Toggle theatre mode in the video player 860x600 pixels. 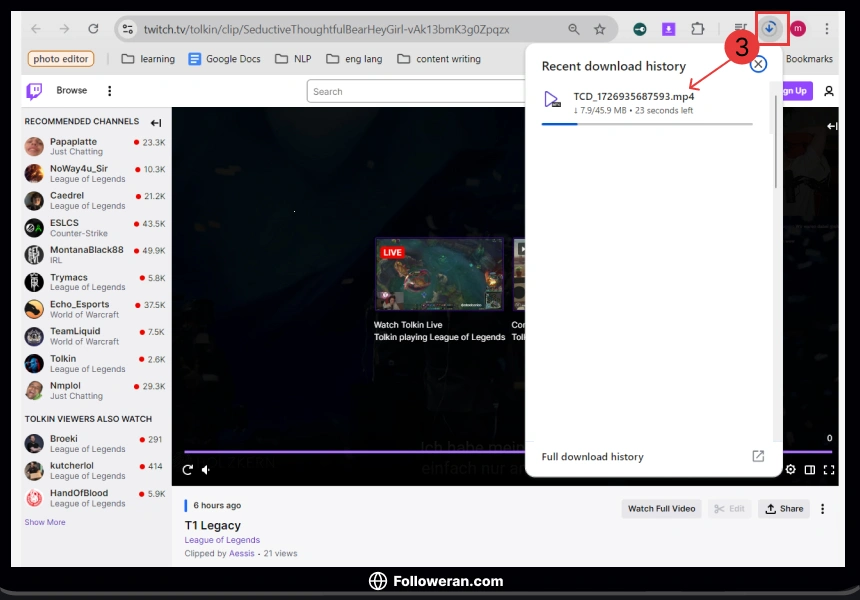pos(810,469)
